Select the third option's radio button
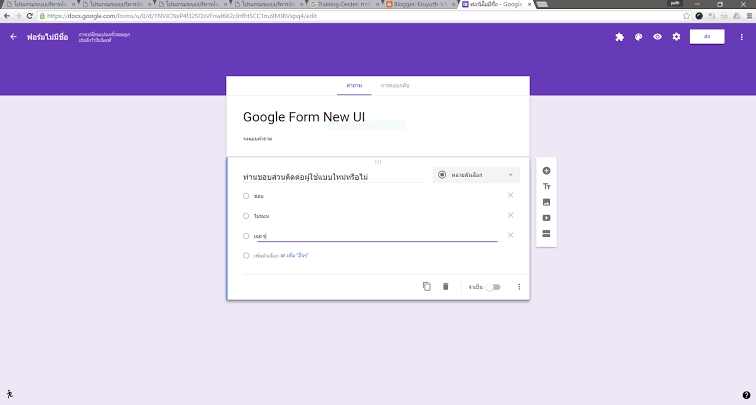 pos(246,236)
